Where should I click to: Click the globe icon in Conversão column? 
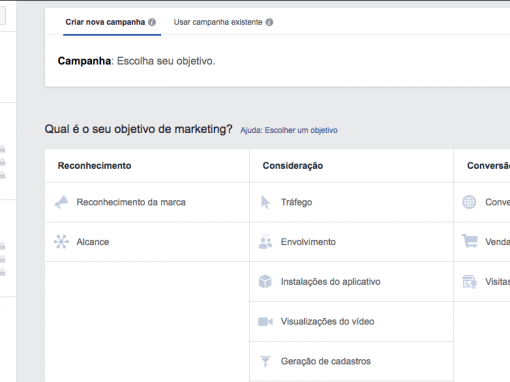tap(469, 202)
